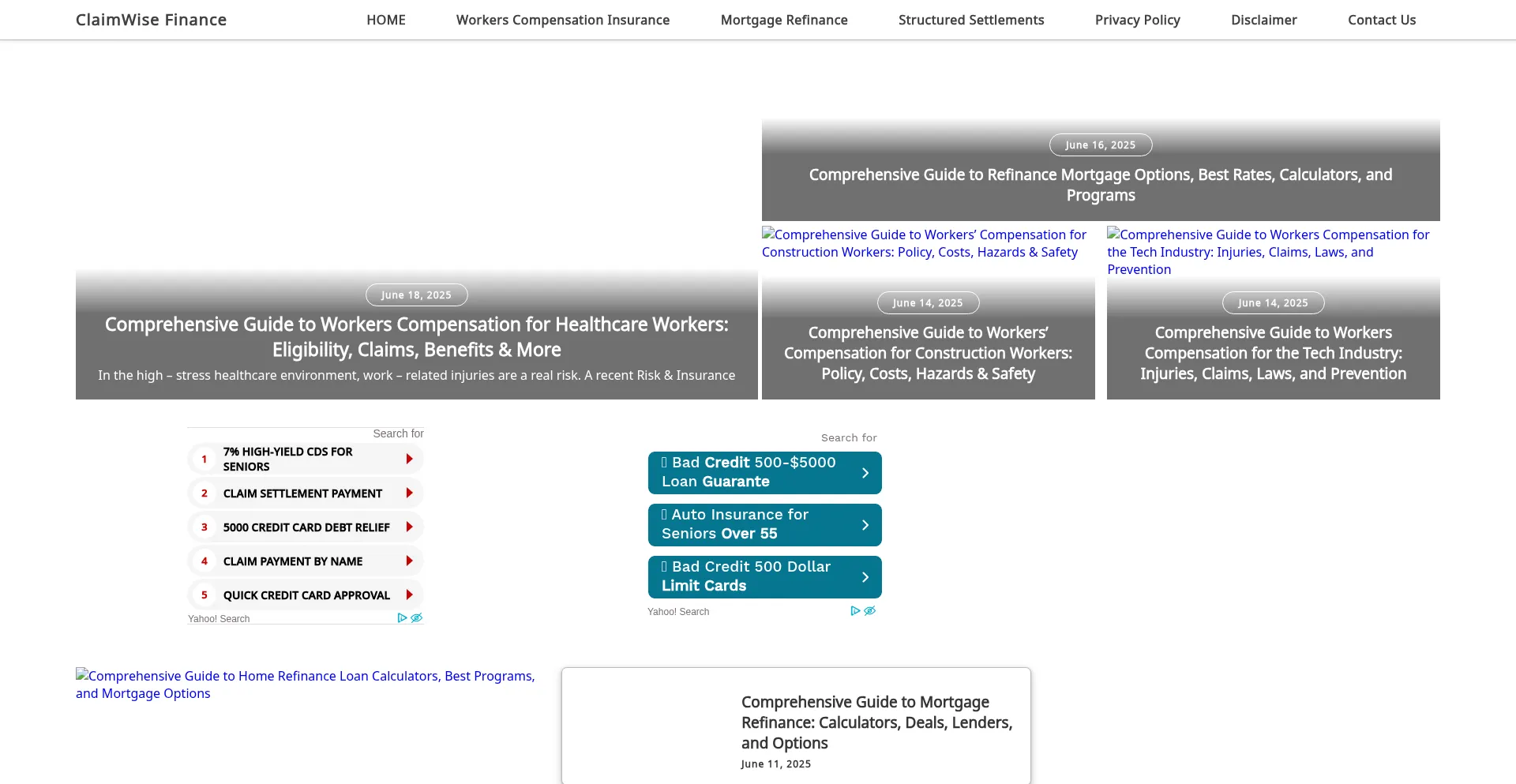Open the Auto Insurance for Seniors chevron
This screenshot has width=1516, height=784.
coord(865,525)
